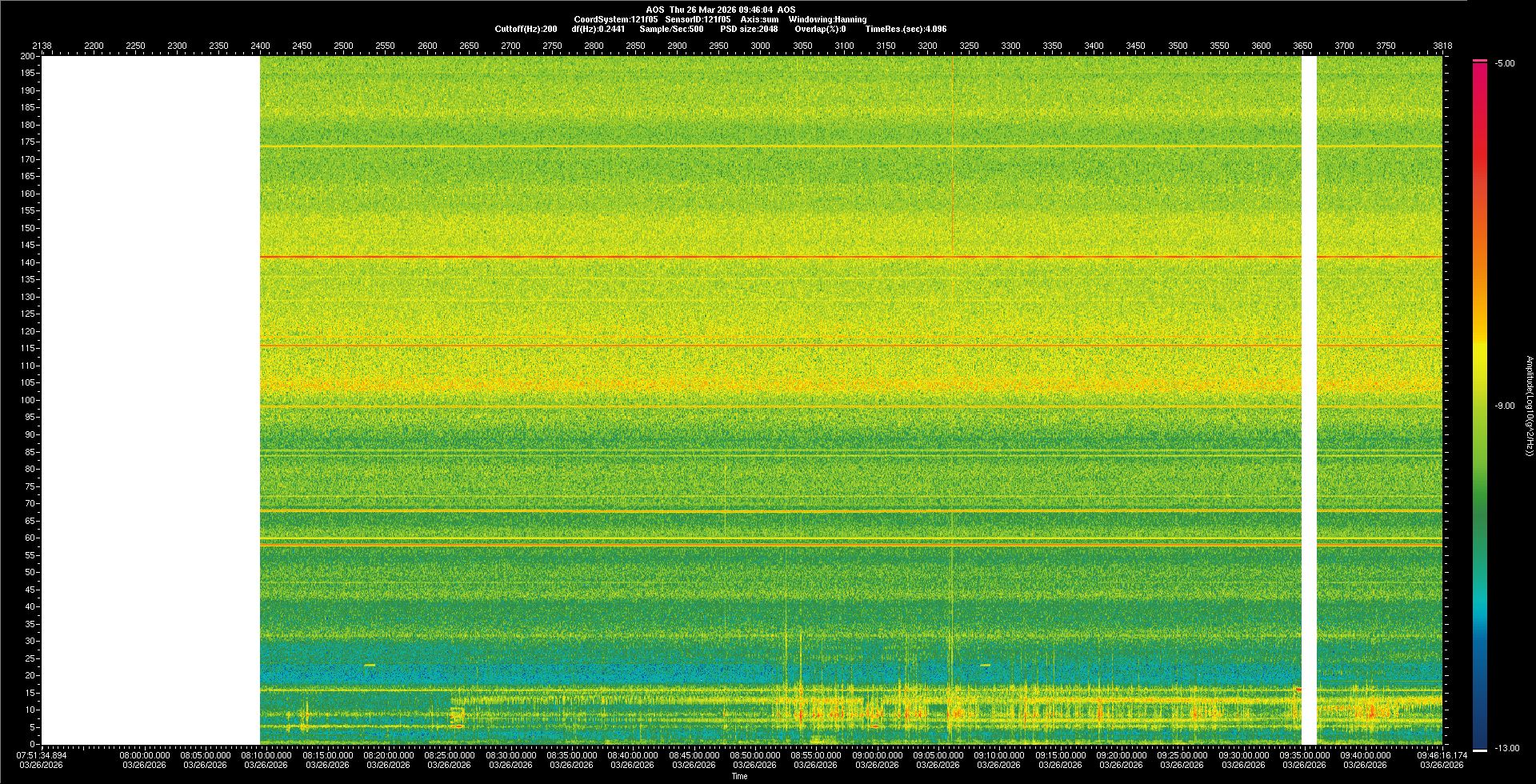Click the Amplitude colorbar axis title
1536x784 pixels.
pos(1529,406)
